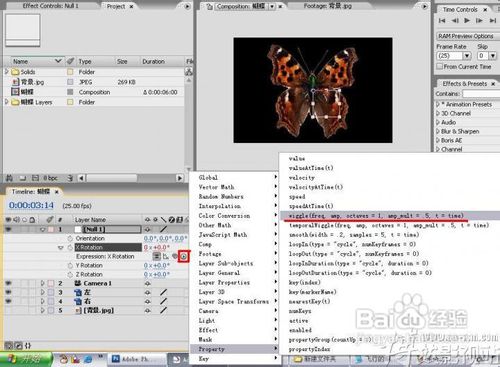Collapse the X Rotation property
Viewport: 500px width, 367px height.
[61, 248]
